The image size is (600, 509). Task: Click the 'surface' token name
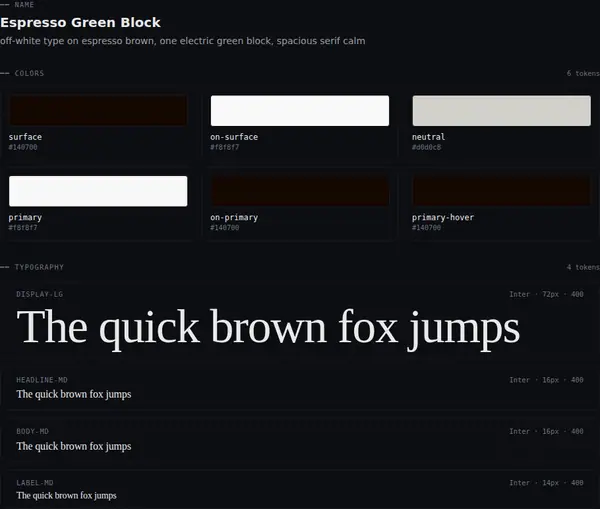pyautogui.click(x=25, y=137)
